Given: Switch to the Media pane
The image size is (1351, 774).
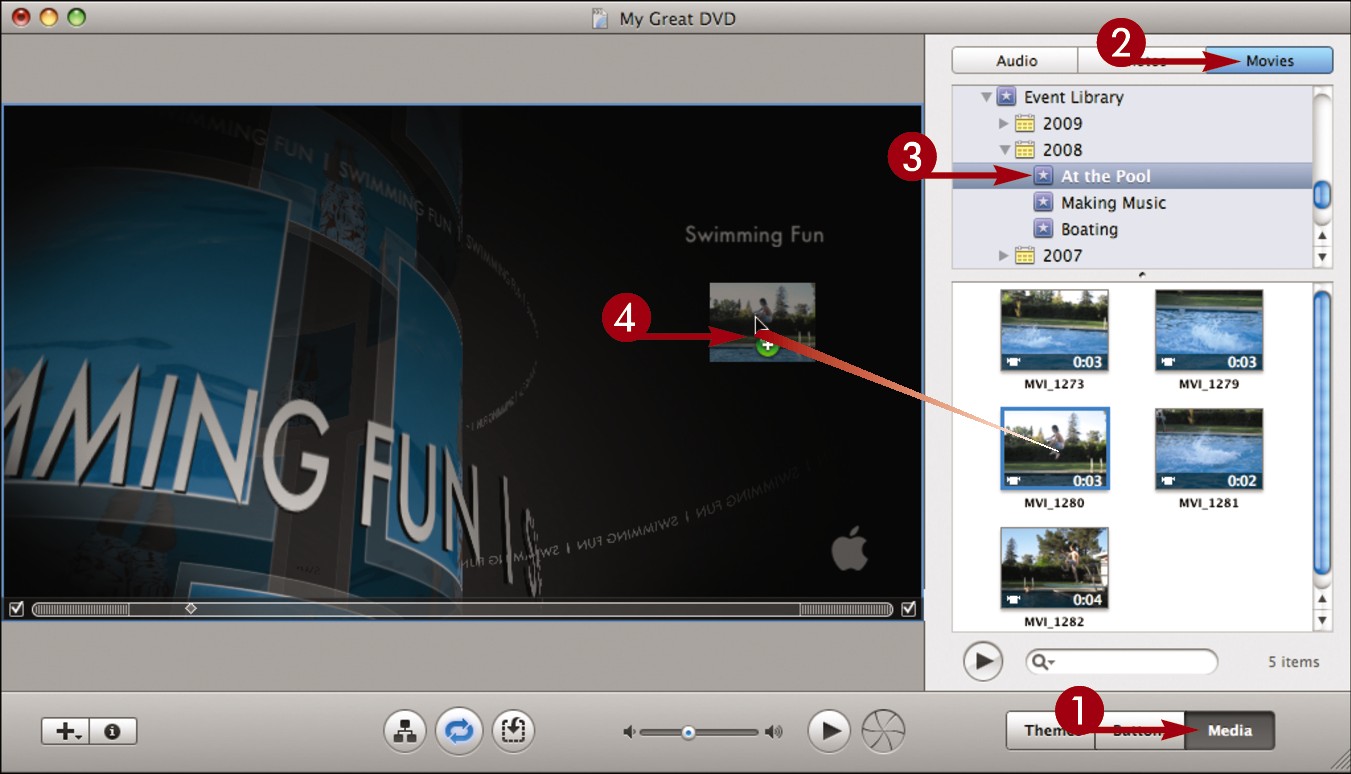Looking at the screenshot, I should point(1229,730).
